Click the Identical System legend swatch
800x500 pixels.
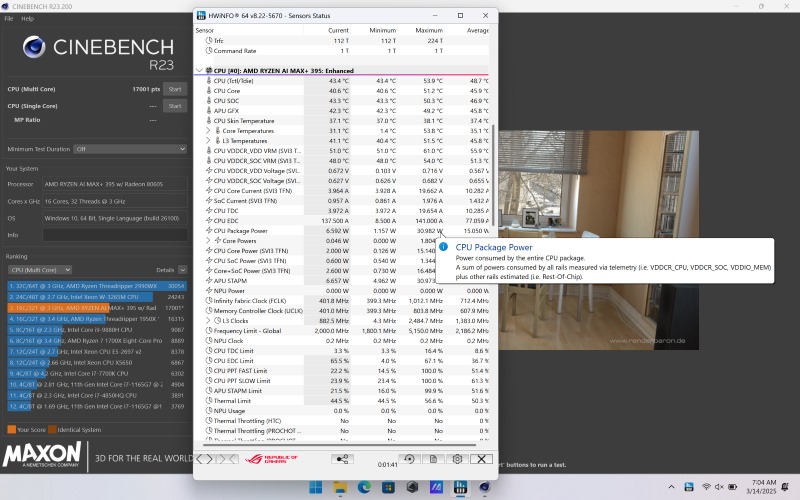52,430
